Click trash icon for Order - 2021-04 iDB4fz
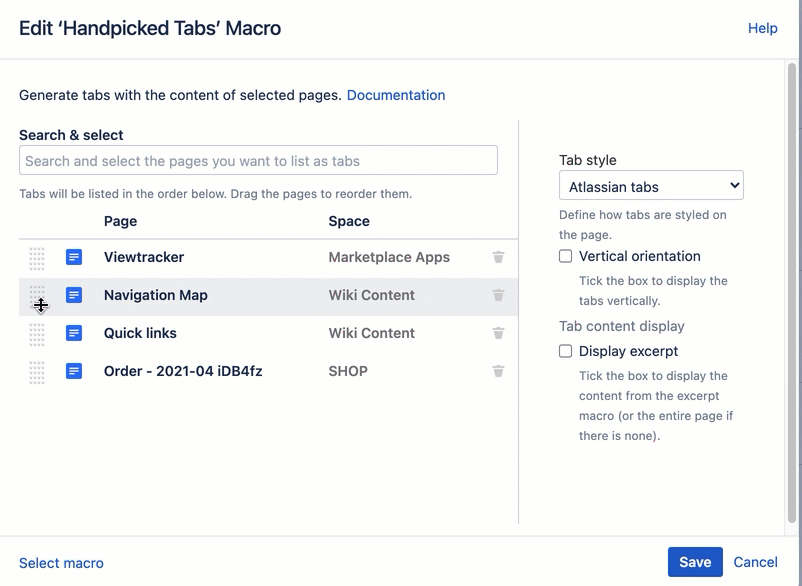The image size is (802, 586). pos(498,371)
